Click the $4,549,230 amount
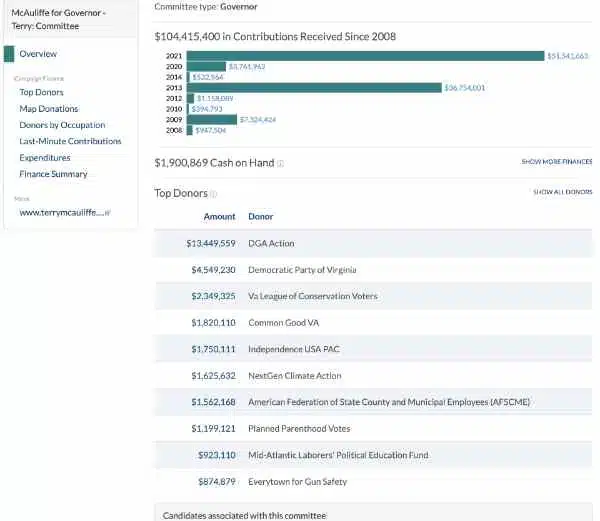This screenshot has height=521, width=600. [214, 270]
